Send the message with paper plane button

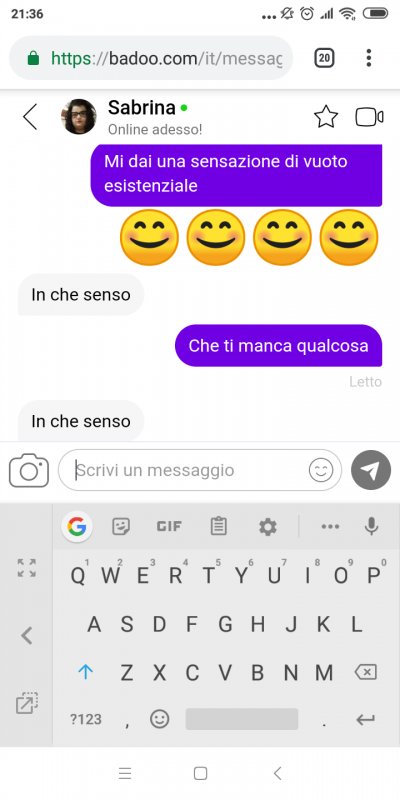pyautogui.click(x=371, y=470)
